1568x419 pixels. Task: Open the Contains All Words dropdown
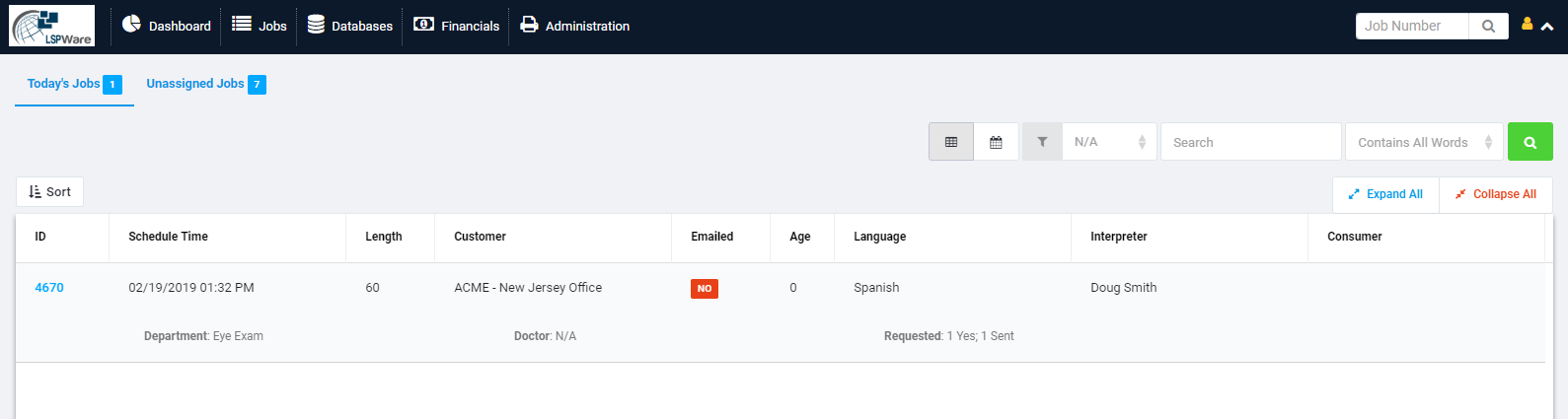pos(1424,142)
